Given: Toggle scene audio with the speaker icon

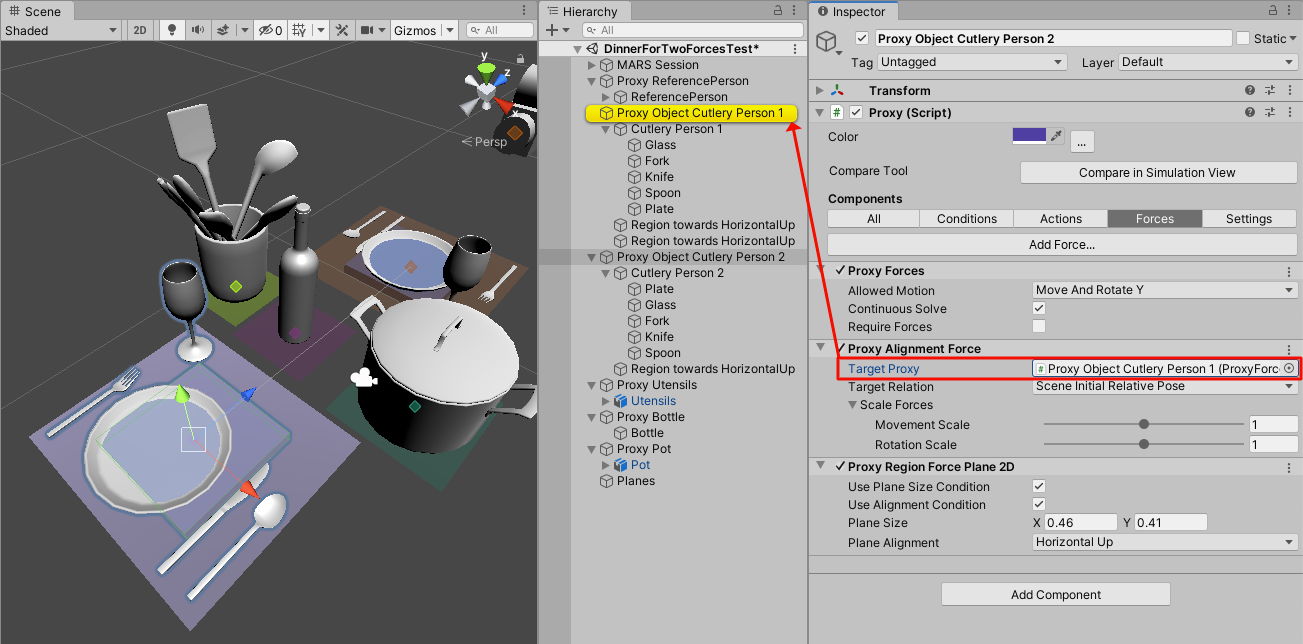Looking at the screenshot, I should pyautogui.click(x=199, y=30).
